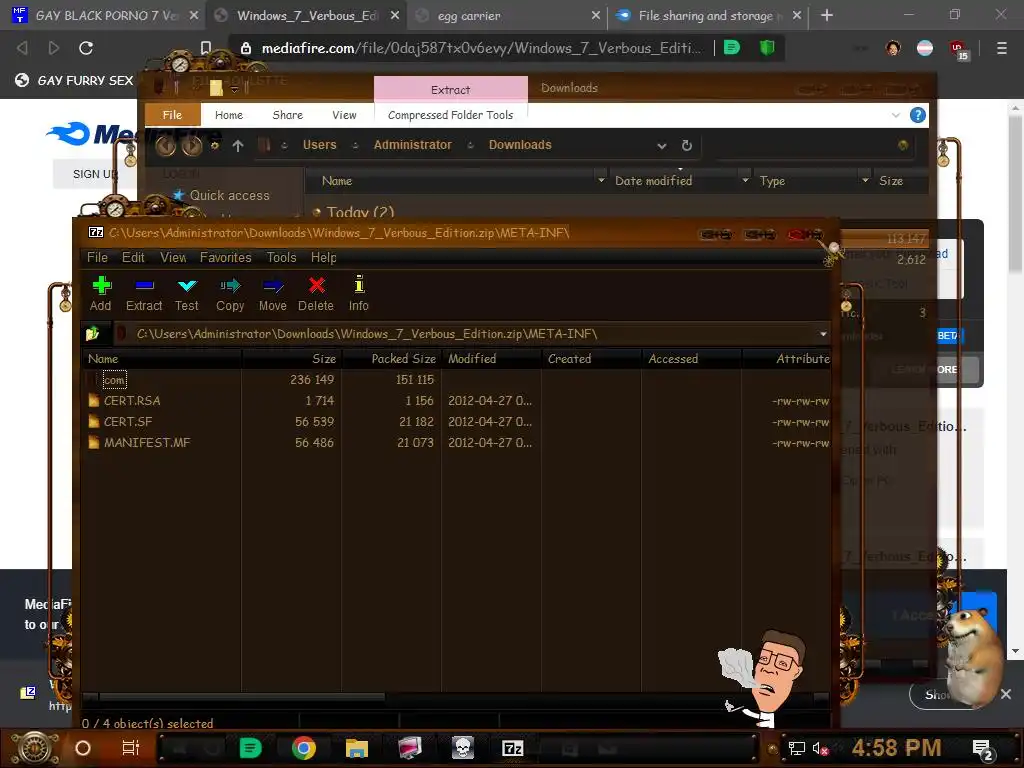Switch to File sharing and storage tab
Viewport: 1024px width, 768px height.
[x=708, y=16]
